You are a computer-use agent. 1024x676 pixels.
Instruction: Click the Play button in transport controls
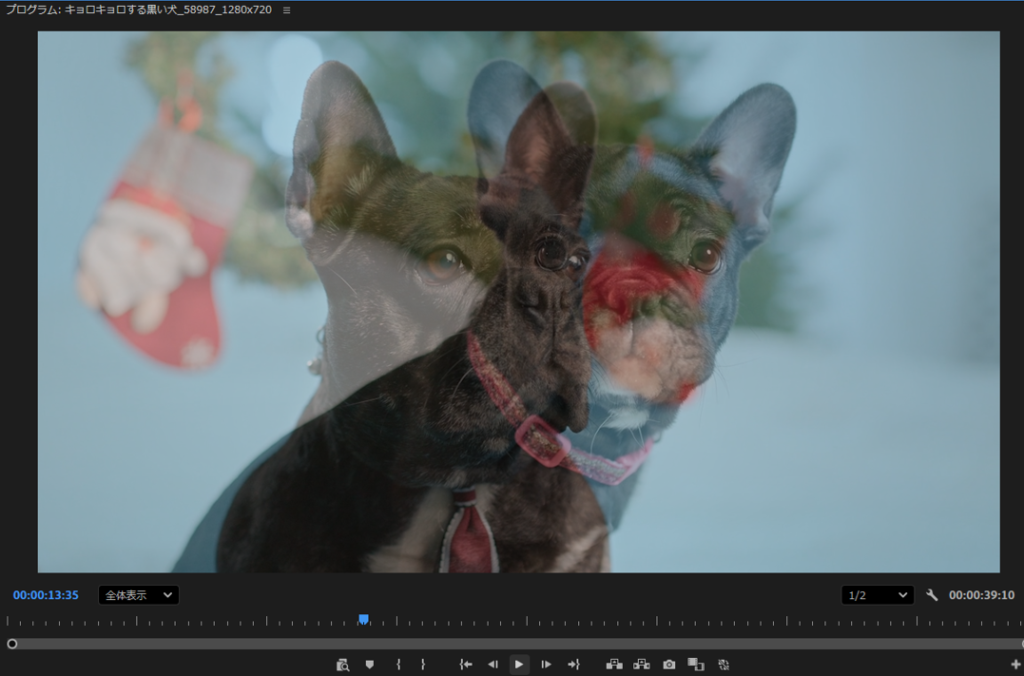(x=519, y=664)
